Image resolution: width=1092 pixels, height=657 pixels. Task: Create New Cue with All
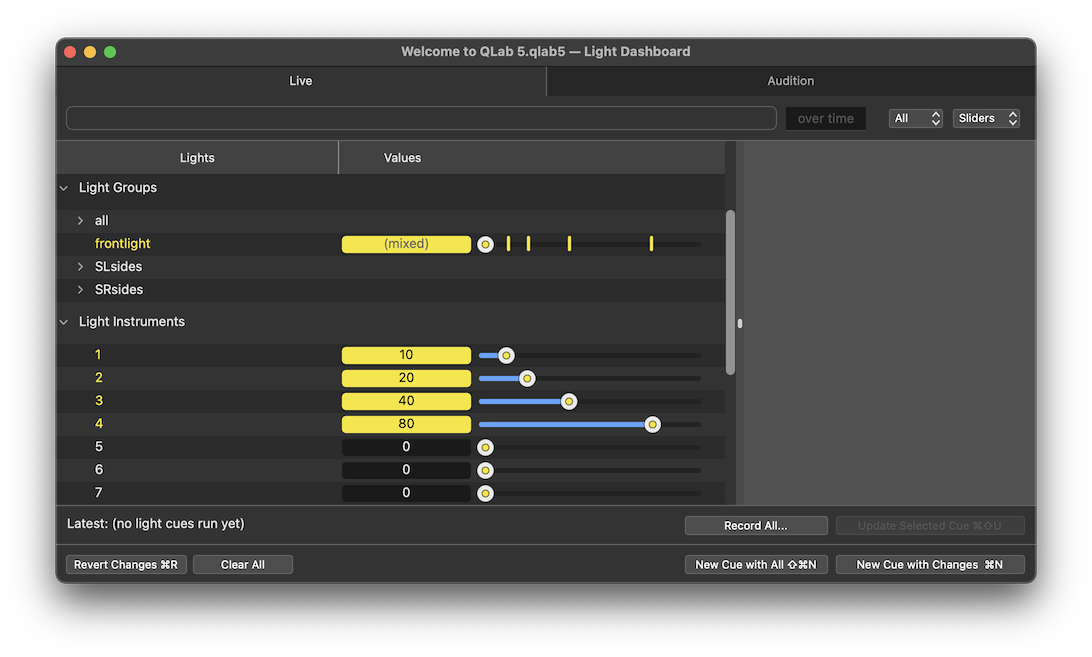755,565
